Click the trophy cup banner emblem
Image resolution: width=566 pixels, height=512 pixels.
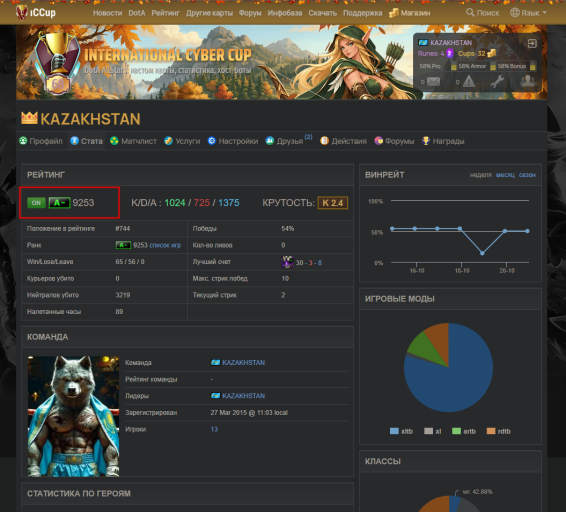click(x=58, y=62)
